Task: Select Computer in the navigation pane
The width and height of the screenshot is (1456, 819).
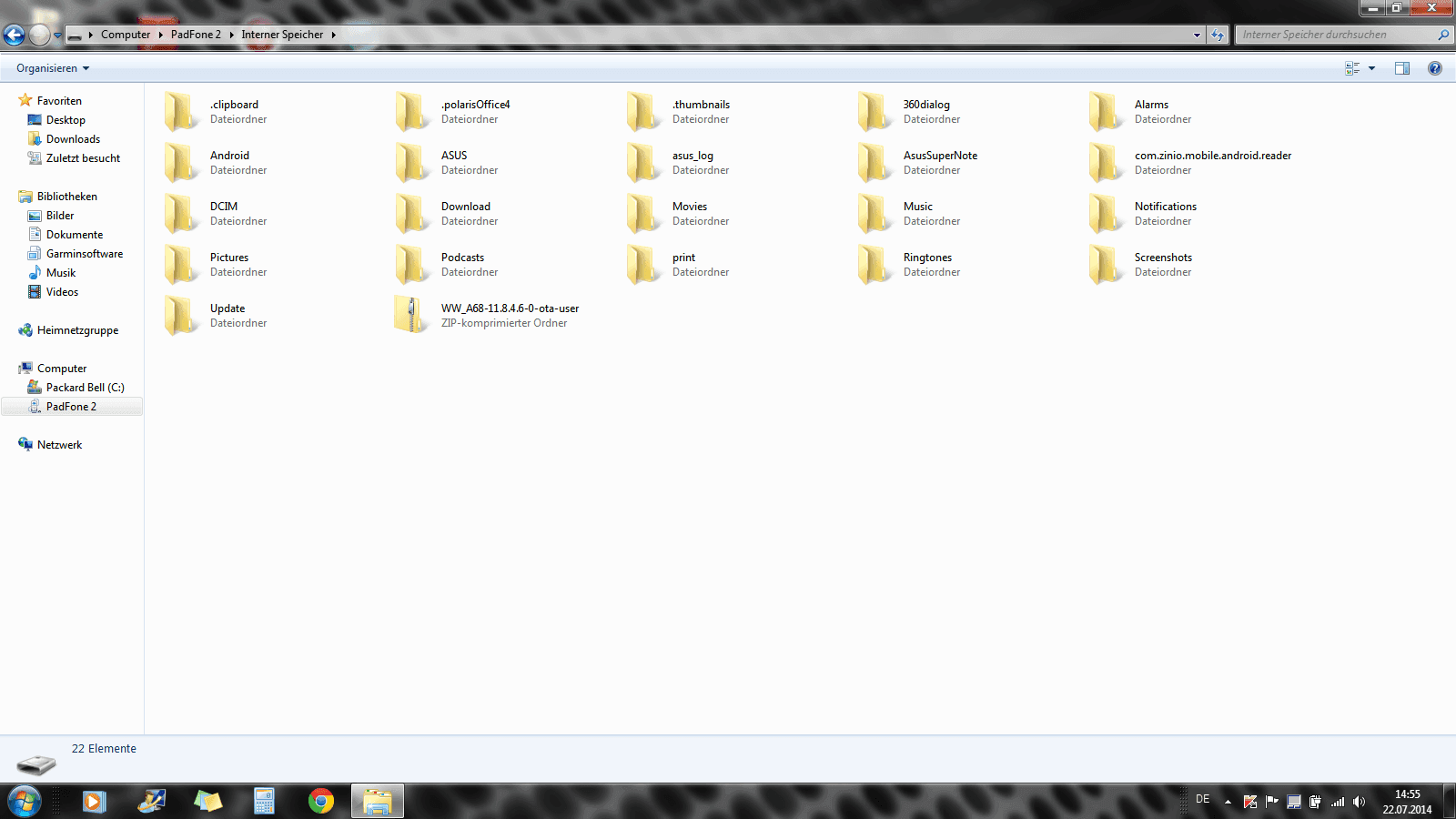Action: click(x=62, y=369)
